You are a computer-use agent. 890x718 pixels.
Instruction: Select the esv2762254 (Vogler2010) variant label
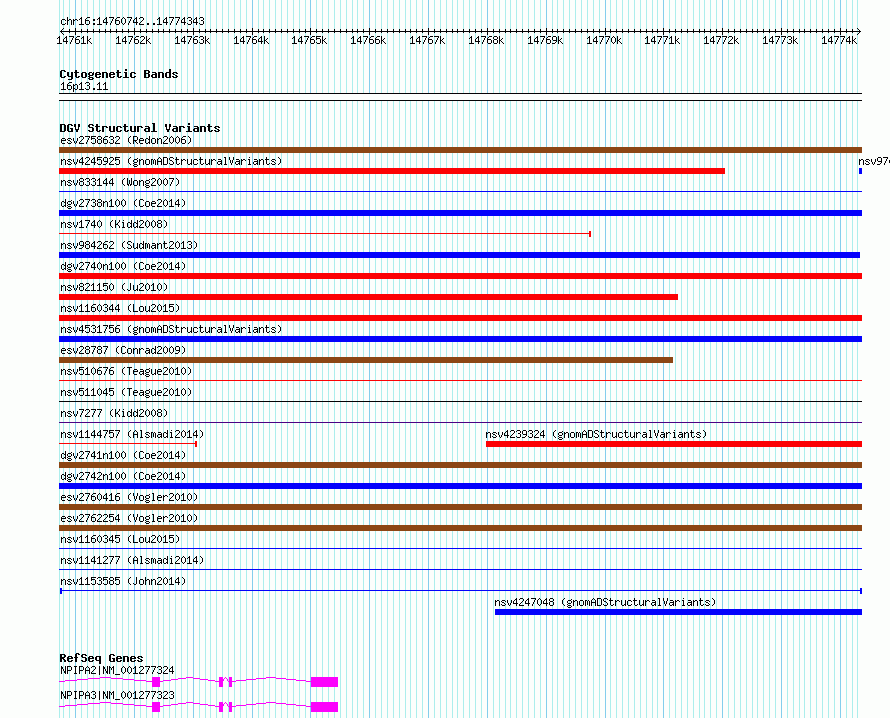pyautogui.click(x=129, y=518)
